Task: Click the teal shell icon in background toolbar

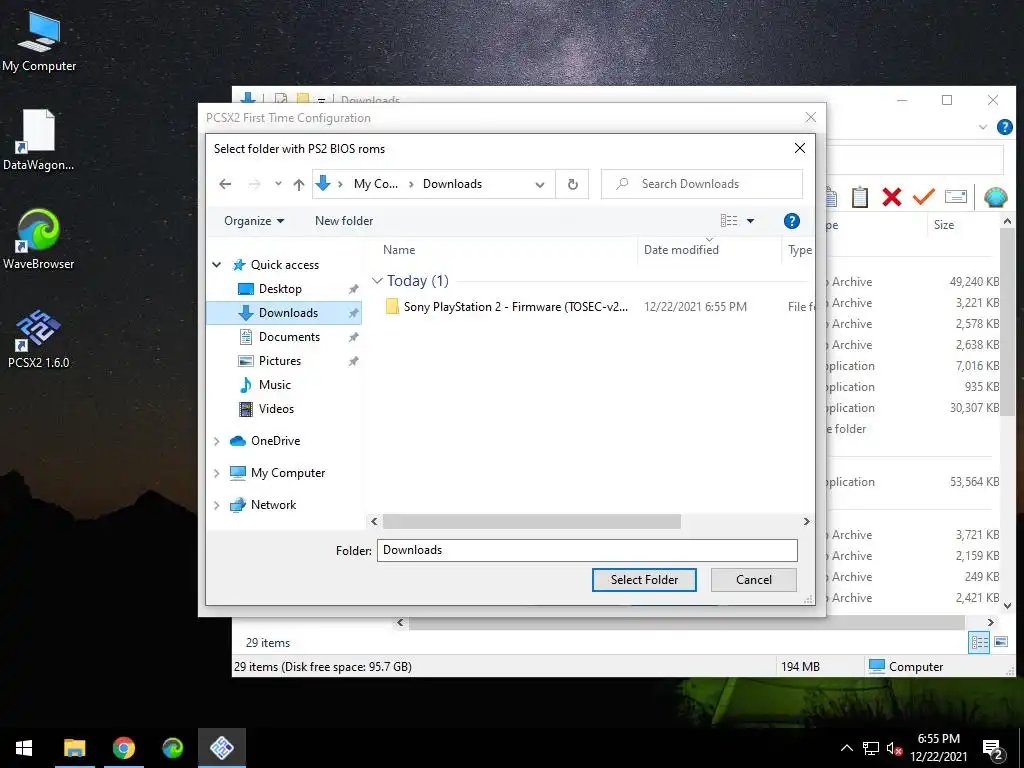Action: (x=995, y=197)
